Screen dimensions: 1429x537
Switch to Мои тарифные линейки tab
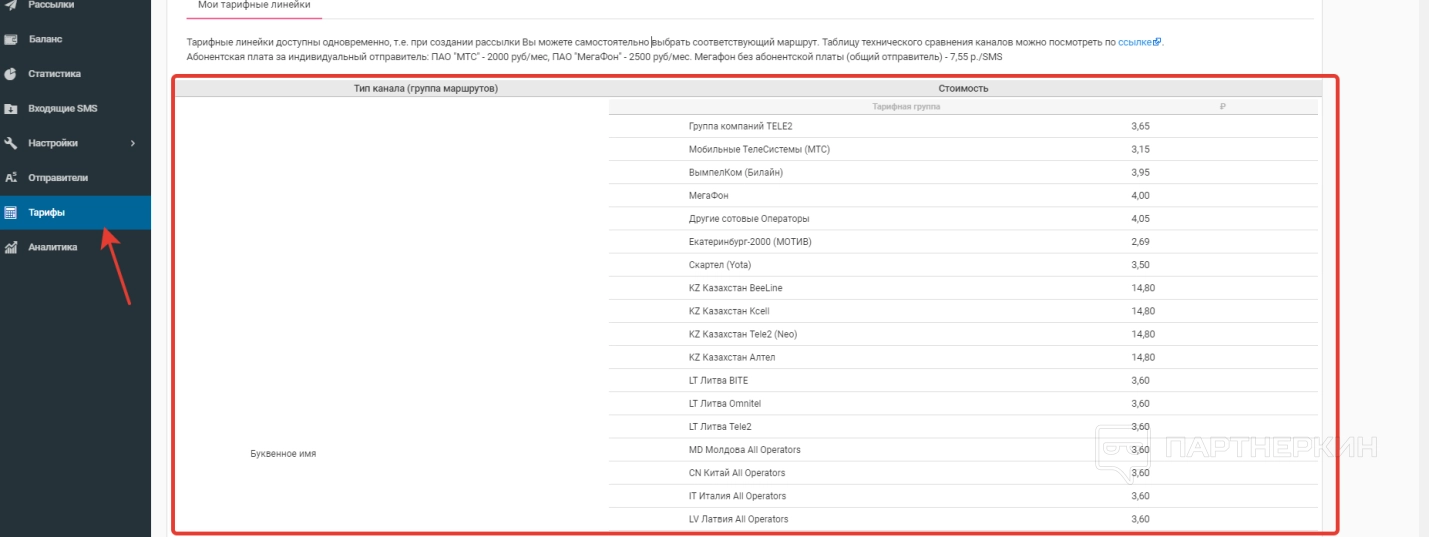[x=253, y=5]
